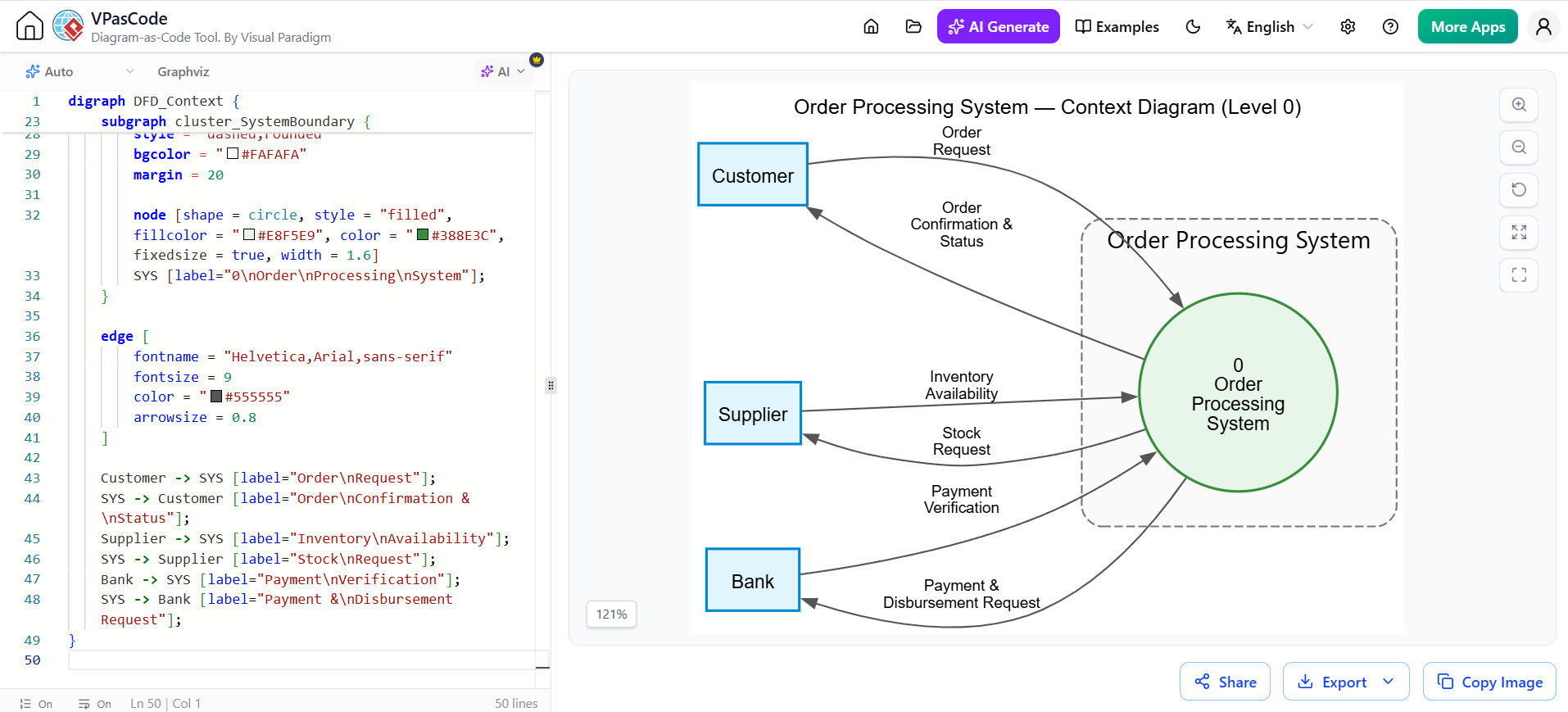Viewport: 1568px width, 712px height.
Task: Click the Ln 50 | Col 1 status text
Action: click(165, 704)
